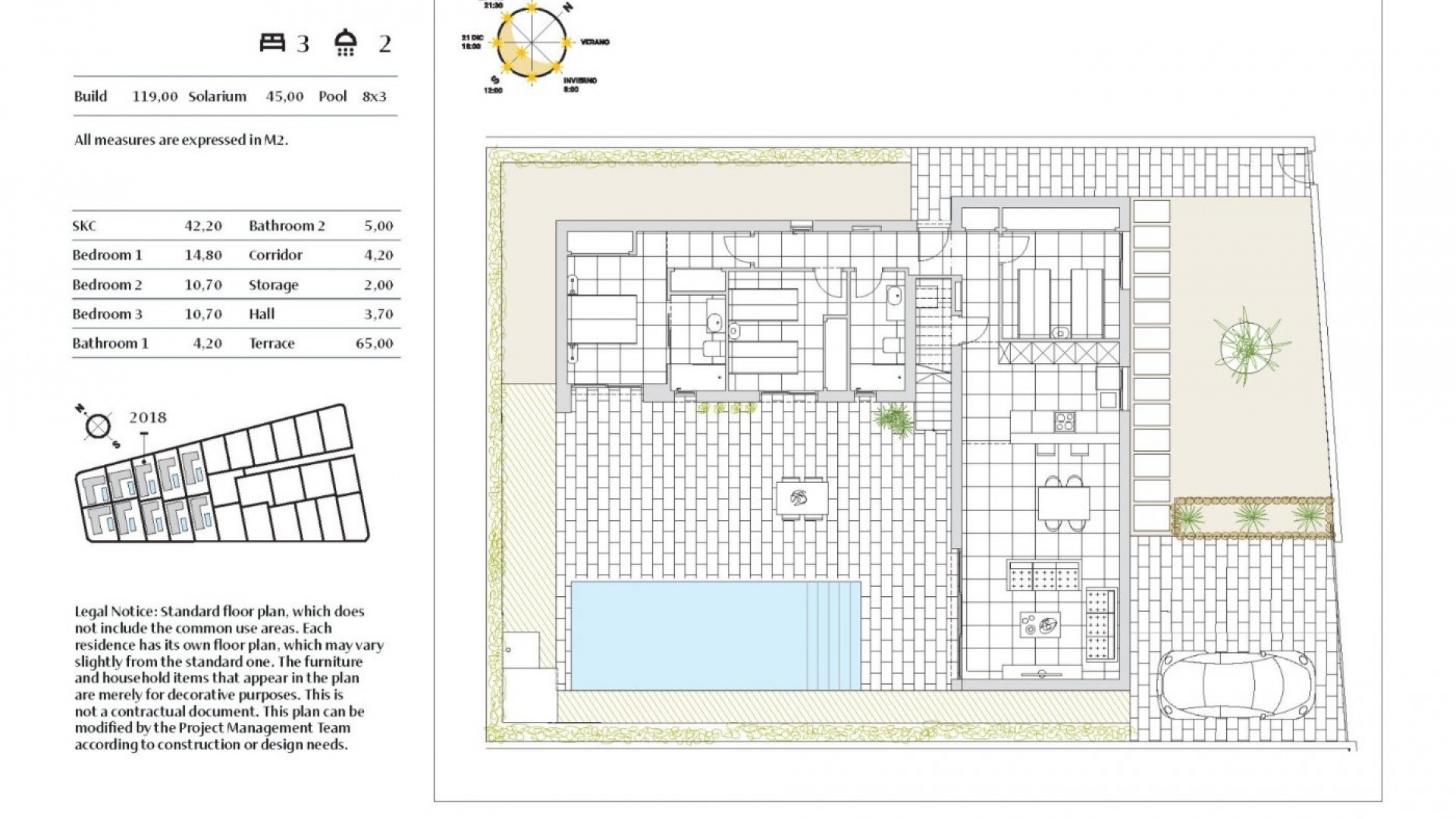Click the palm tree in front garden
The image size is (1456, 819).
[x=1247, y=346]
